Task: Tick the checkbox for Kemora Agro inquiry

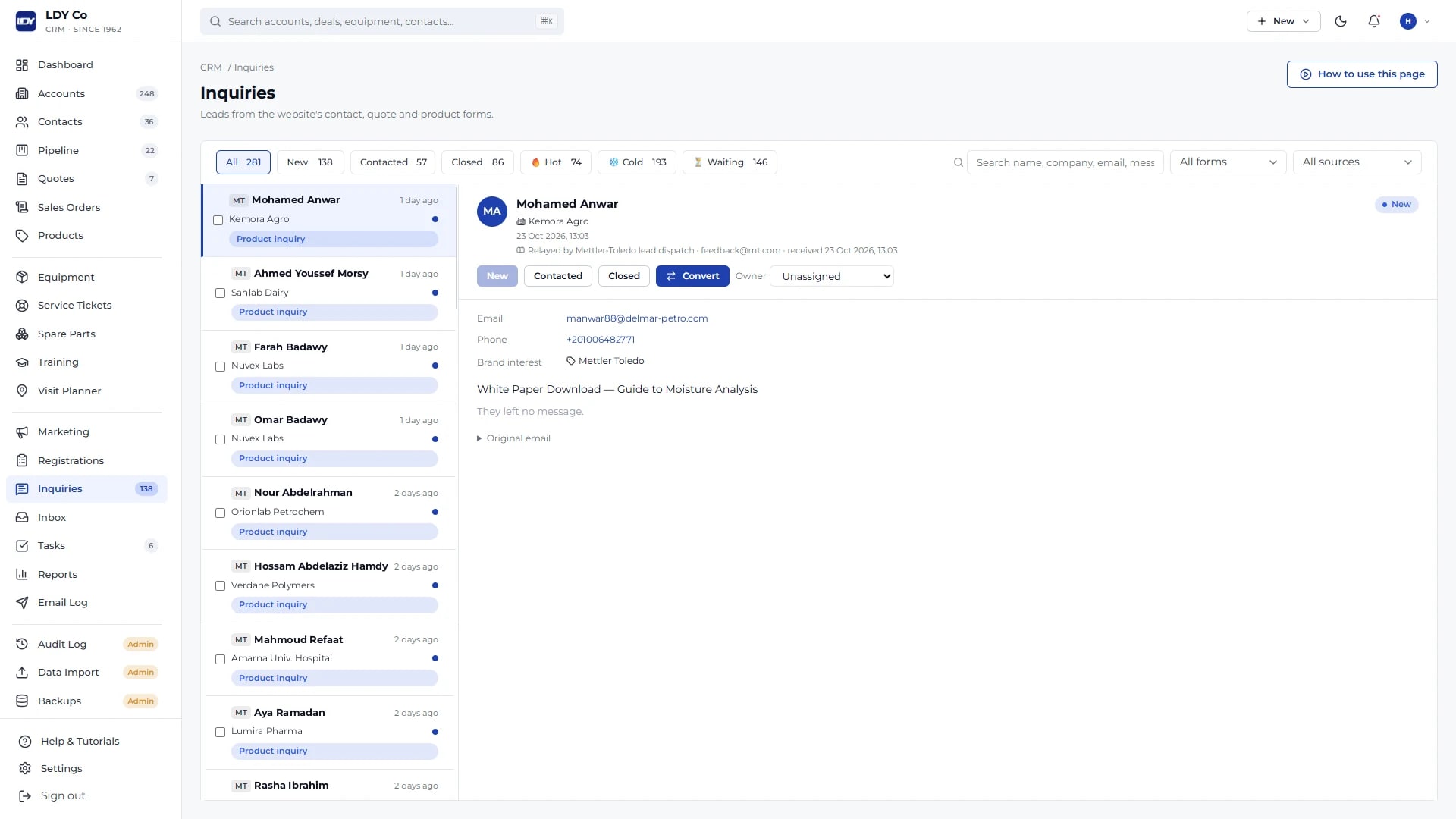Action: coord(218,220)
